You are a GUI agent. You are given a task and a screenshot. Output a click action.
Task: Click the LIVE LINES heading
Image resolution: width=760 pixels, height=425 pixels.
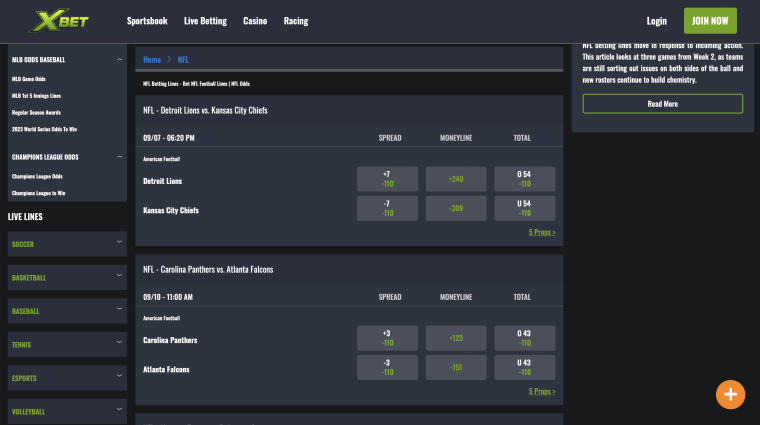point(25,217)
